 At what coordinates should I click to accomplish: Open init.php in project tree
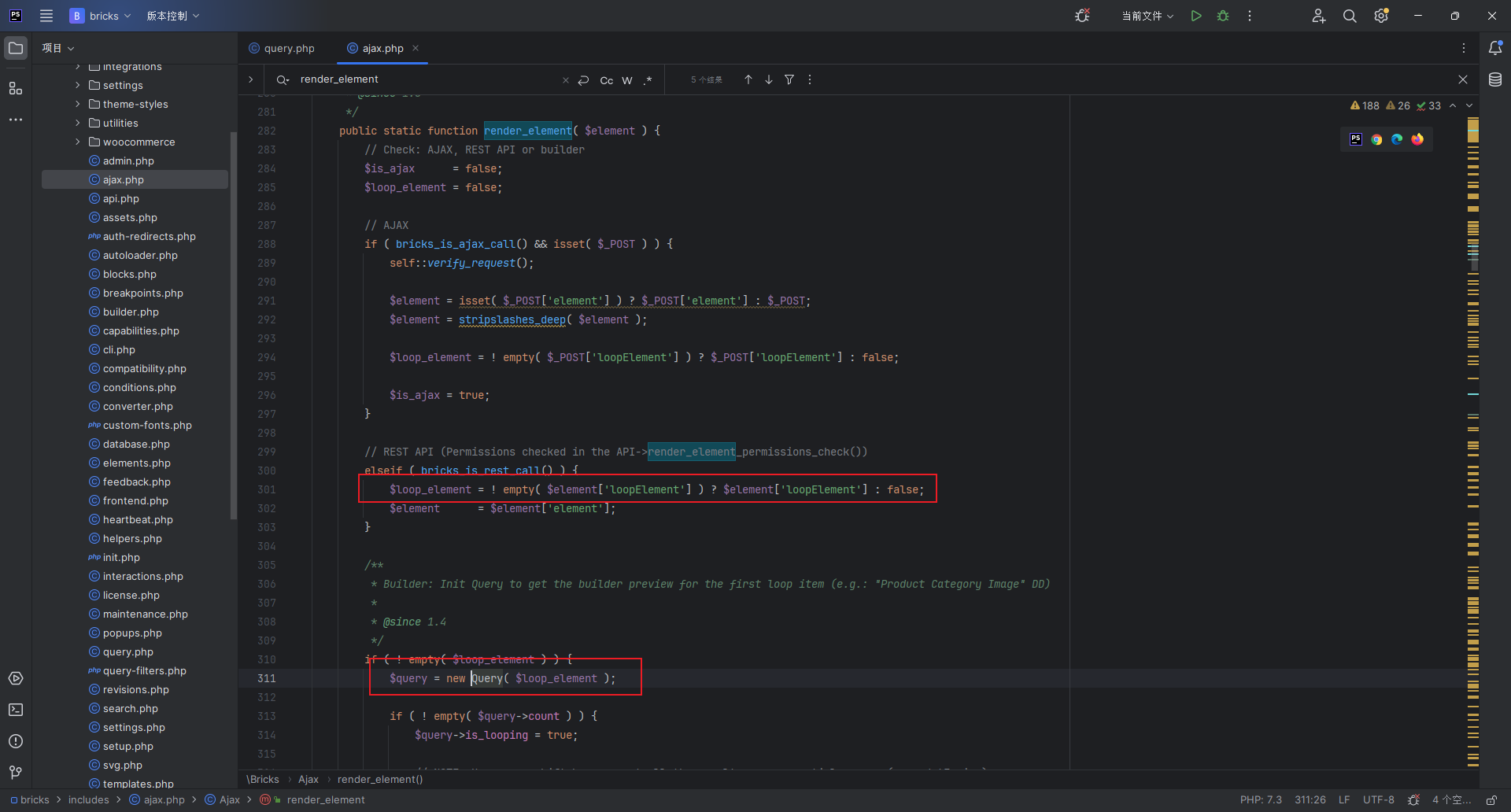click(121, 557)
